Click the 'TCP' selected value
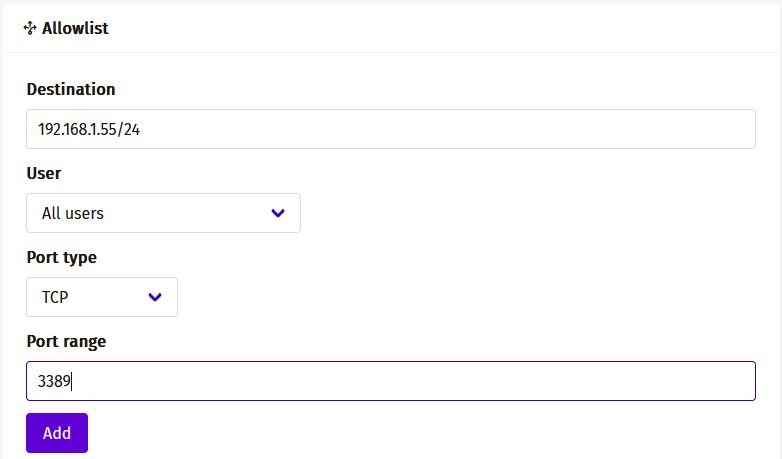Image resolution: width=782 pixels, height=459 pixels. pyautogui.click(x=55, y=297)
